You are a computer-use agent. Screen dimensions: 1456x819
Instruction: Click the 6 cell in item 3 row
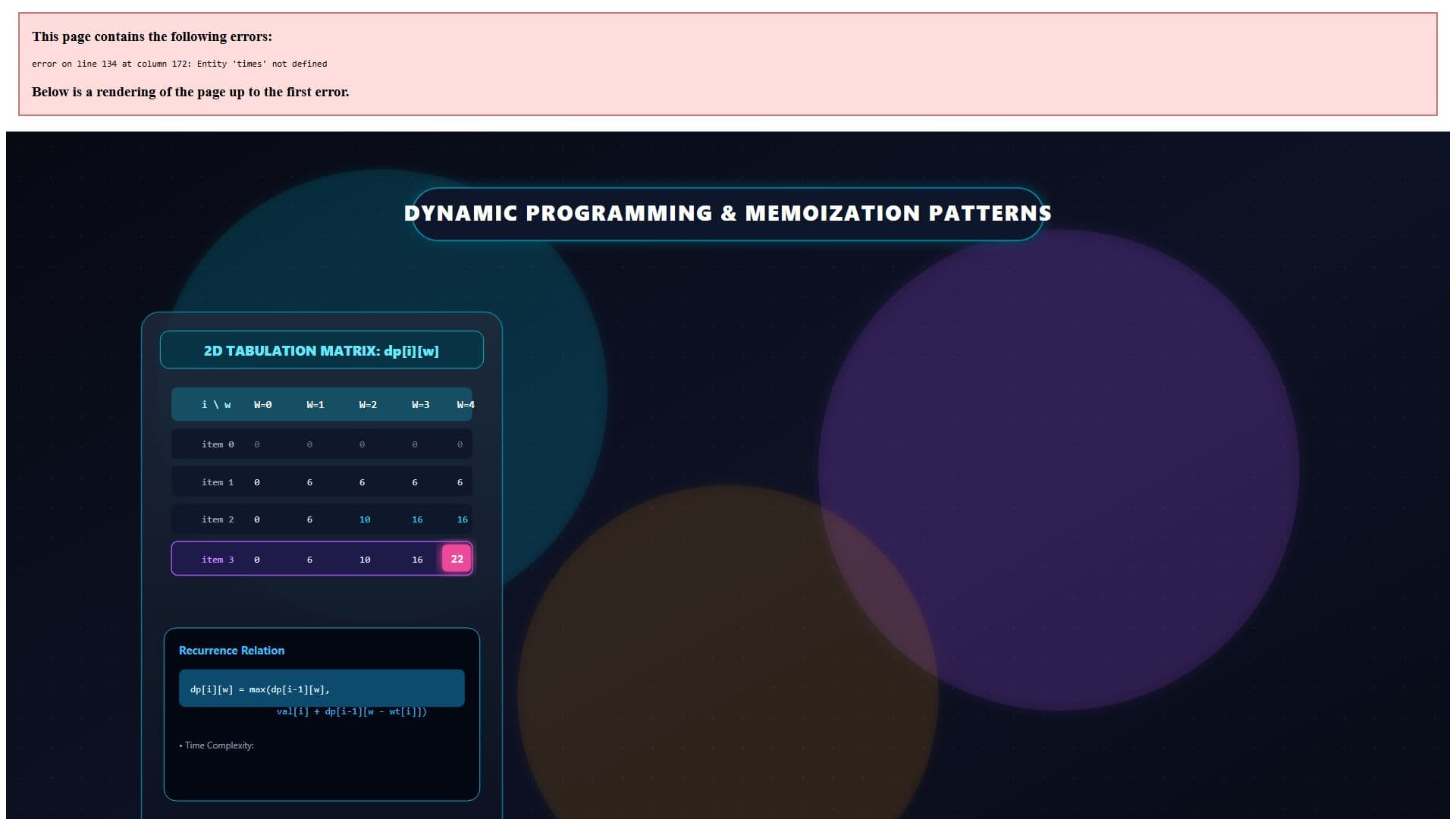[309, 560]
